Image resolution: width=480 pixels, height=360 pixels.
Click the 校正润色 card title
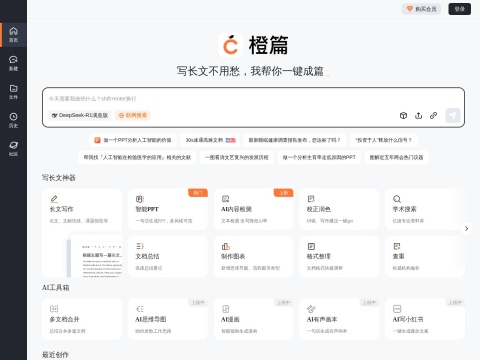(319, 209)
